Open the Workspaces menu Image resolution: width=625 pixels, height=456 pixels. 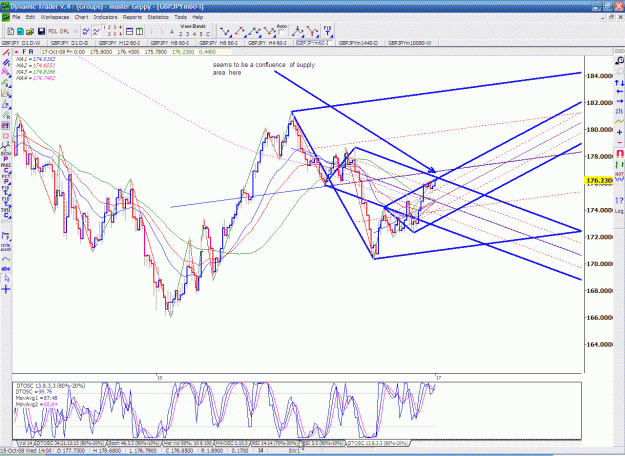pyautogui.click(x=55, y=17)
